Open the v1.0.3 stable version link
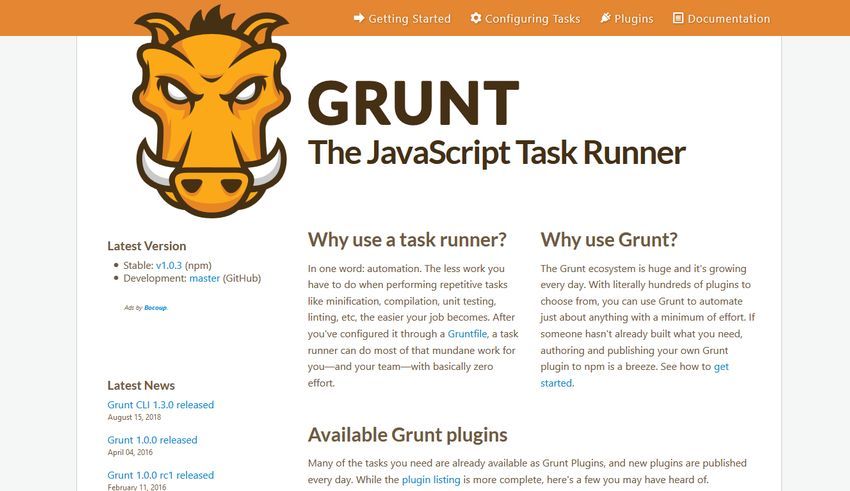This screenshot has height=491, width=850. tap(169, 266)
